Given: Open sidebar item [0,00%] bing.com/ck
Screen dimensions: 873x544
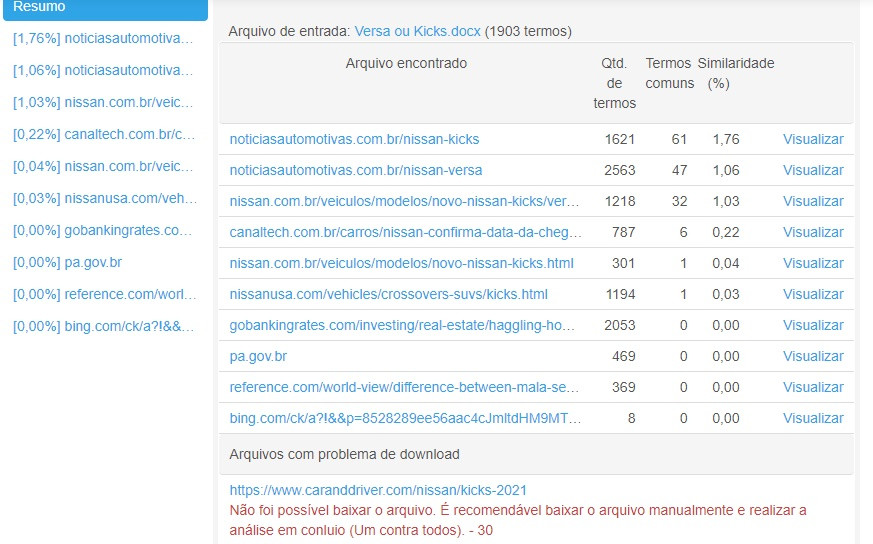Looking at the screenshot, I should pos(104,326).
